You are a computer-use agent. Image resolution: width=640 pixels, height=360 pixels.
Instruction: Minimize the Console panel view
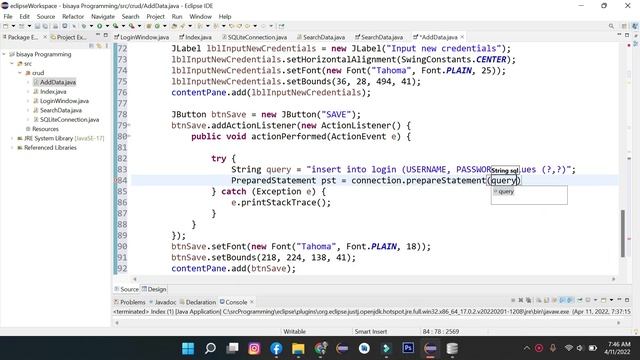click(x=619, y=300)
